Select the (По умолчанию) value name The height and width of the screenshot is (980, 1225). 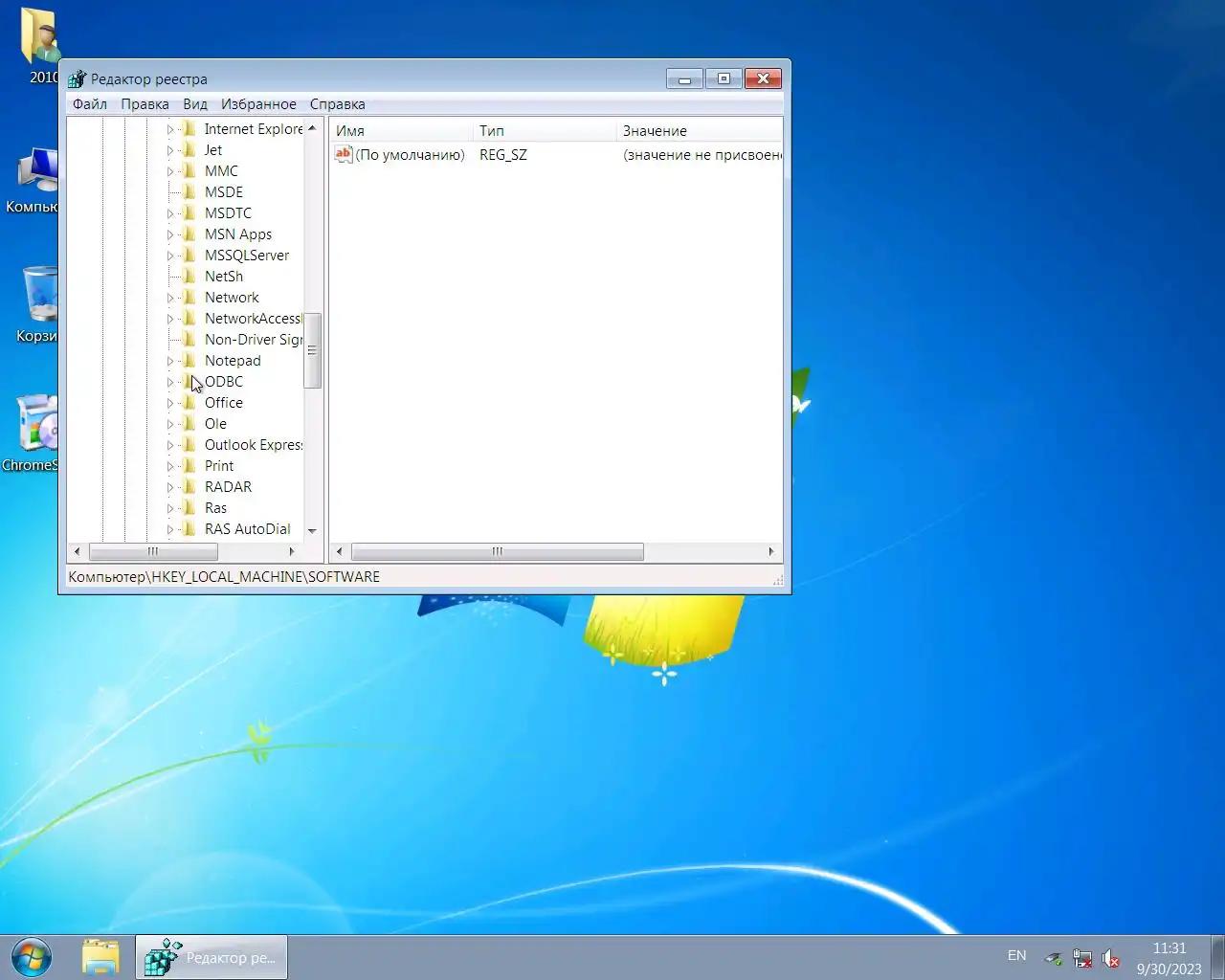coord(411,155)
